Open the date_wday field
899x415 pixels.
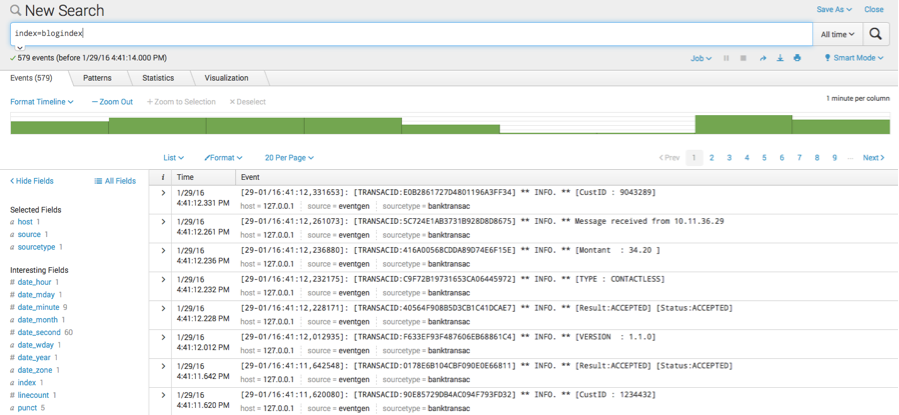coord(36,345)
